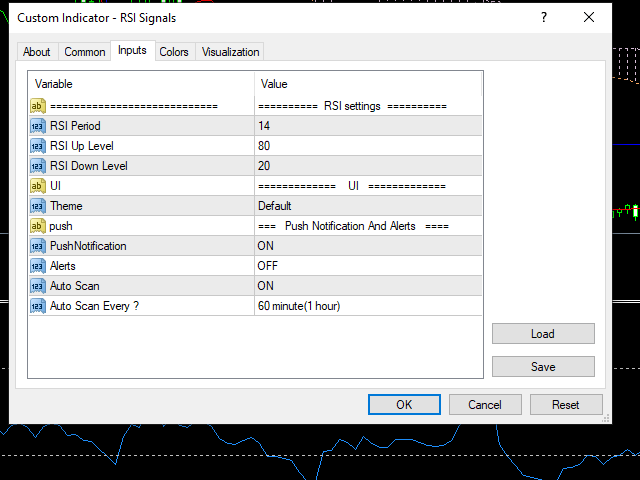The height and width of the screenshot is (480, 640).
Task: Open the 60 minute(1 hour) interval value
Action: point(368,306)
